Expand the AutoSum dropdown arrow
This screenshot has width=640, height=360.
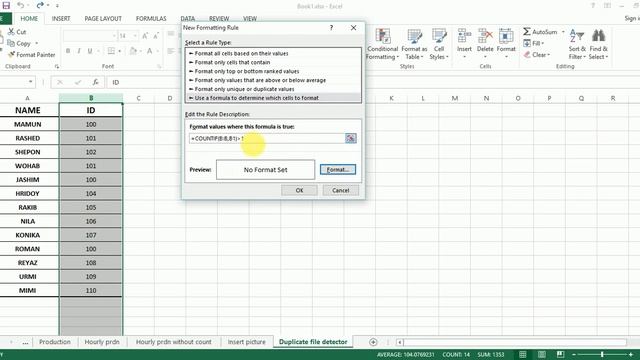coord(563,31)
